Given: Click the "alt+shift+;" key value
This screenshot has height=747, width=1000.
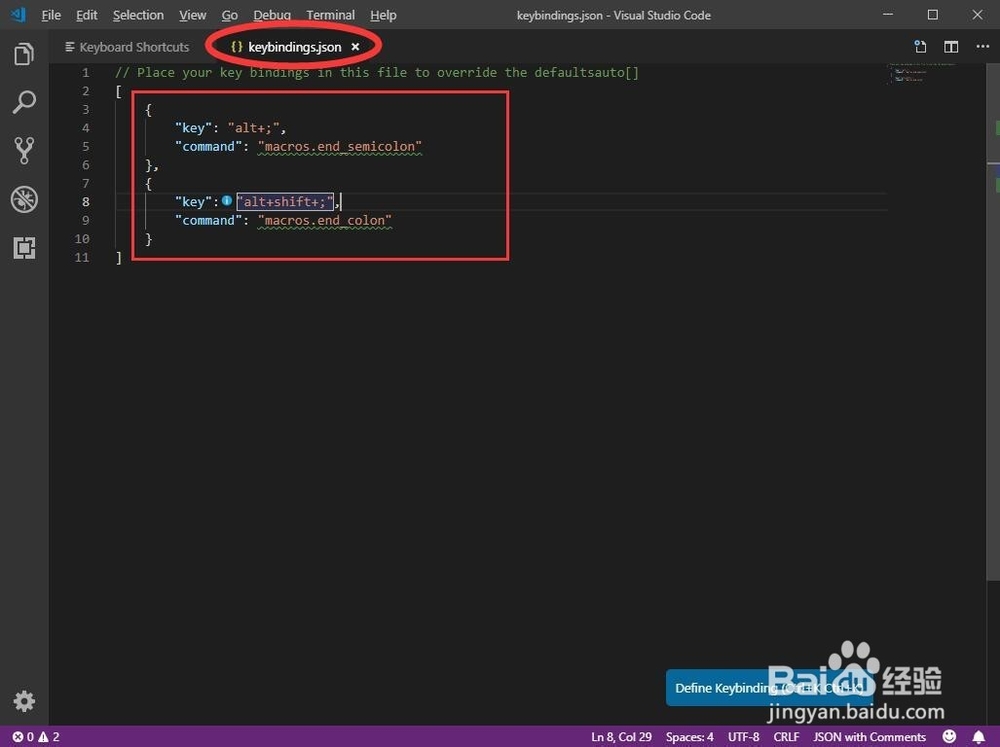Looking at the screenshot, I should pyautogui.click(x=285, y=202).
